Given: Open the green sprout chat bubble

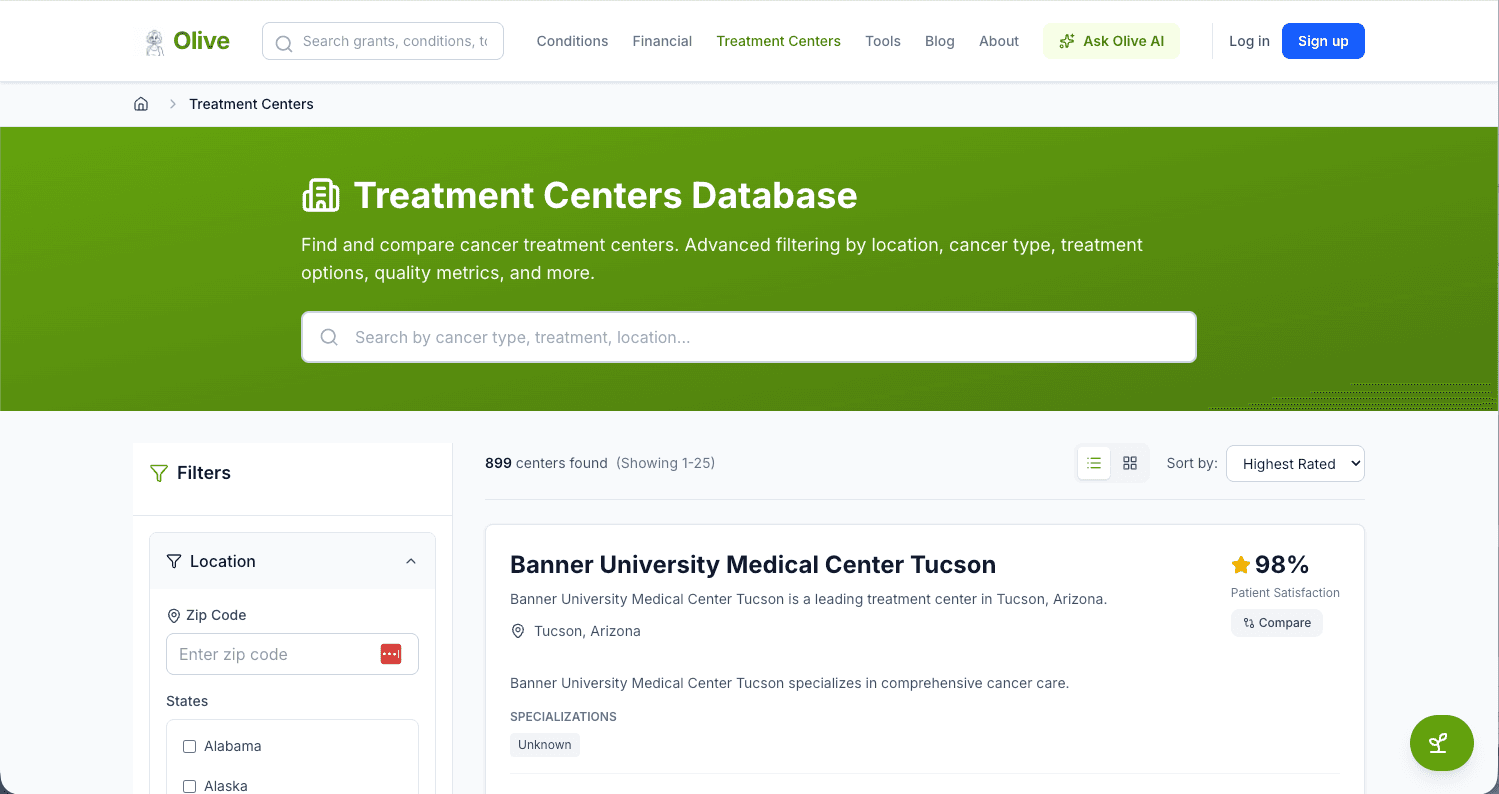Looking at the screenshot, I should [1441, 743].
